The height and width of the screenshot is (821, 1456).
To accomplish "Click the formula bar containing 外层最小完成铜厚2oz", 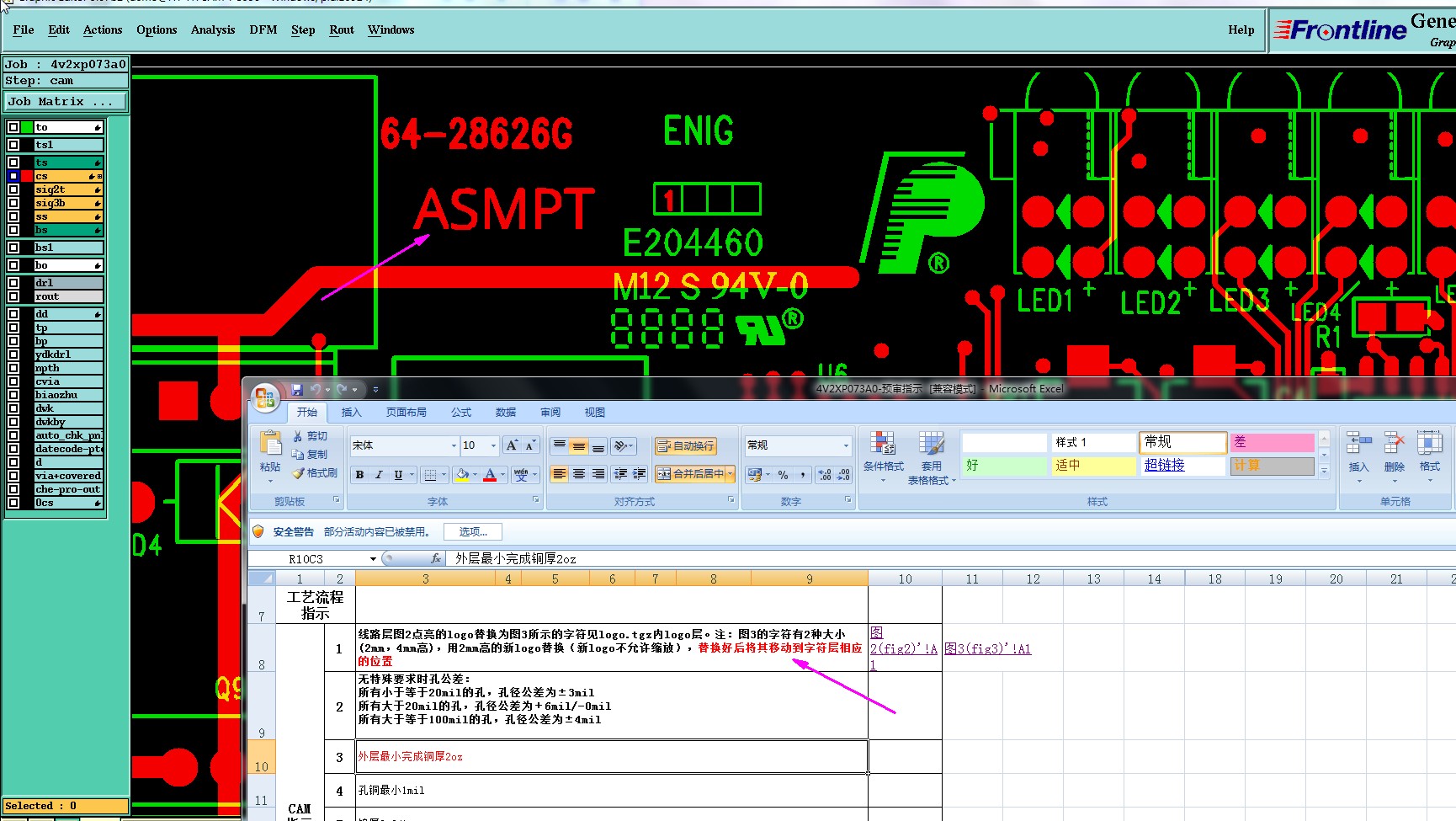I will 951,558.
